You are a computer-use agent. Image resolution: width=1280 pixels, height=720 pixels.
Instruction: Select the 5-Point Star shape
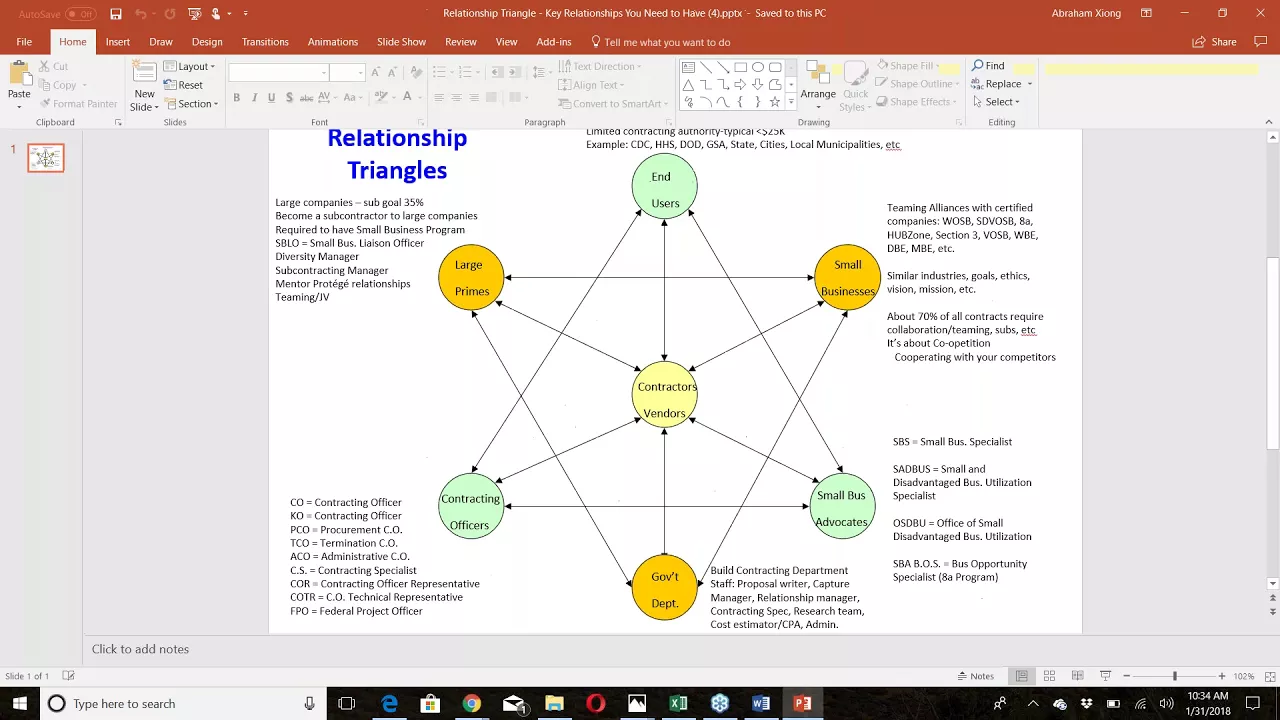pyautogui.click(x=775, y=102)
